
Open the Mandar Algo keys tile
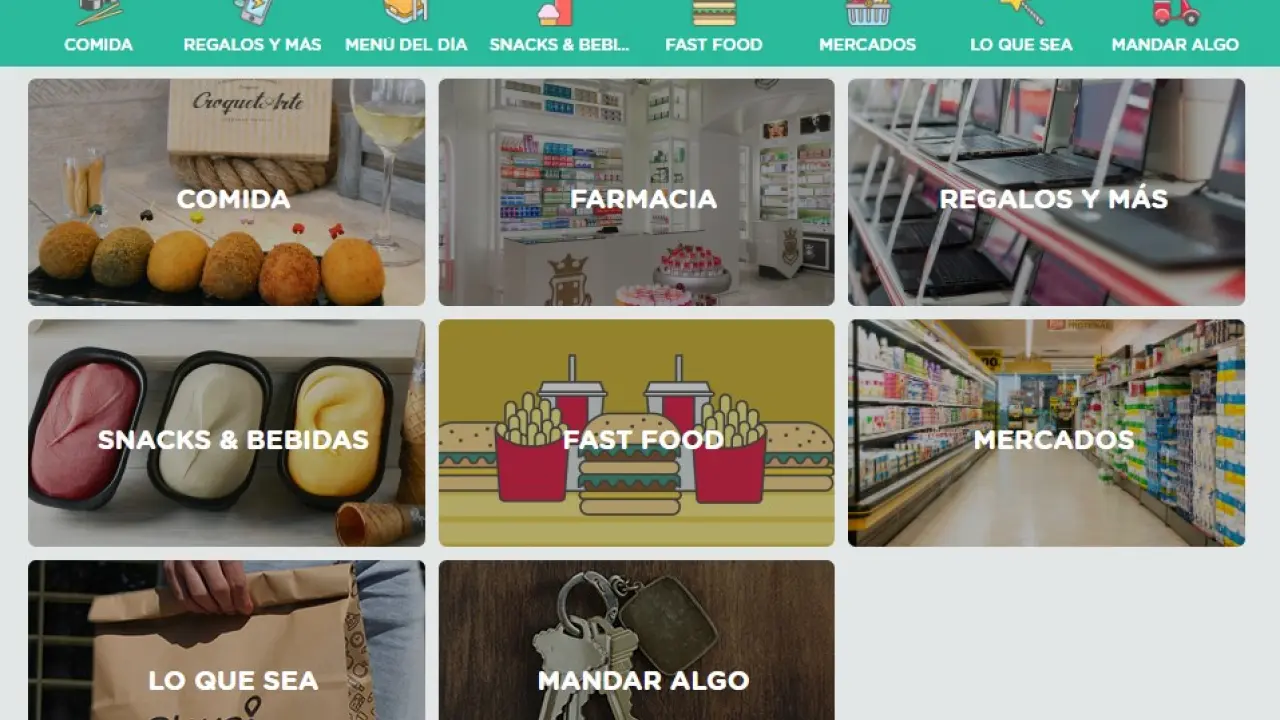click(637, 640)
